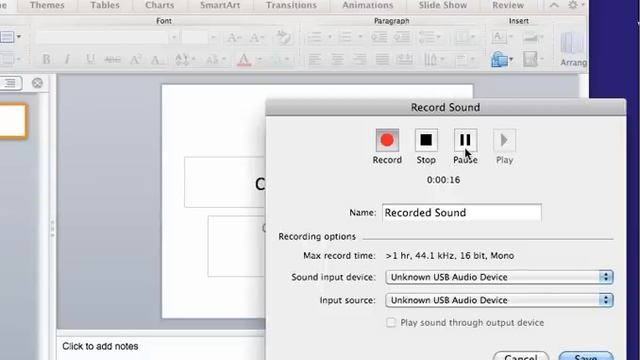
Task: Toggle italic formatting
Action: coord(67,60)
